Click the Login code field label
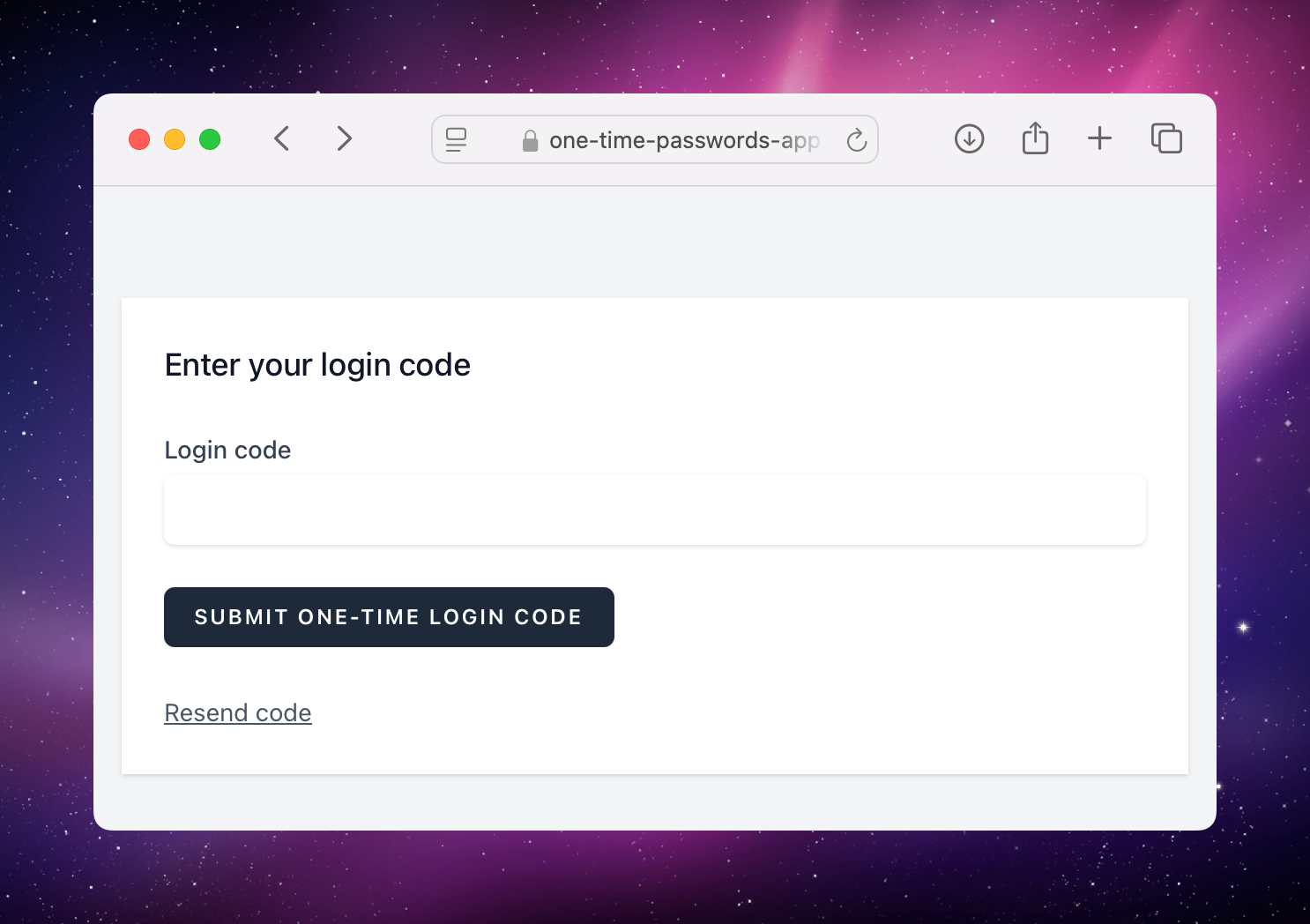 [x=227, y=450]
